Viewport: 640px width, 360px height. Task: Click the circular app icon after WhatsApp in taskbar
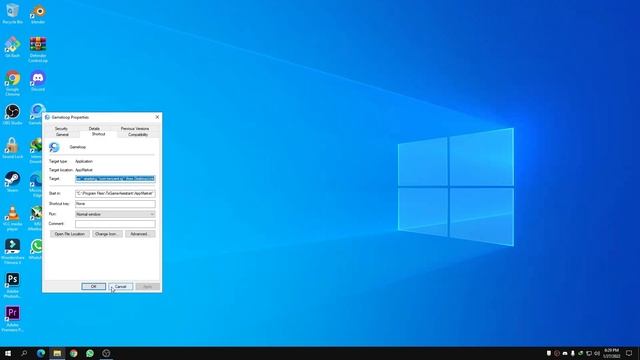(106, 353)
